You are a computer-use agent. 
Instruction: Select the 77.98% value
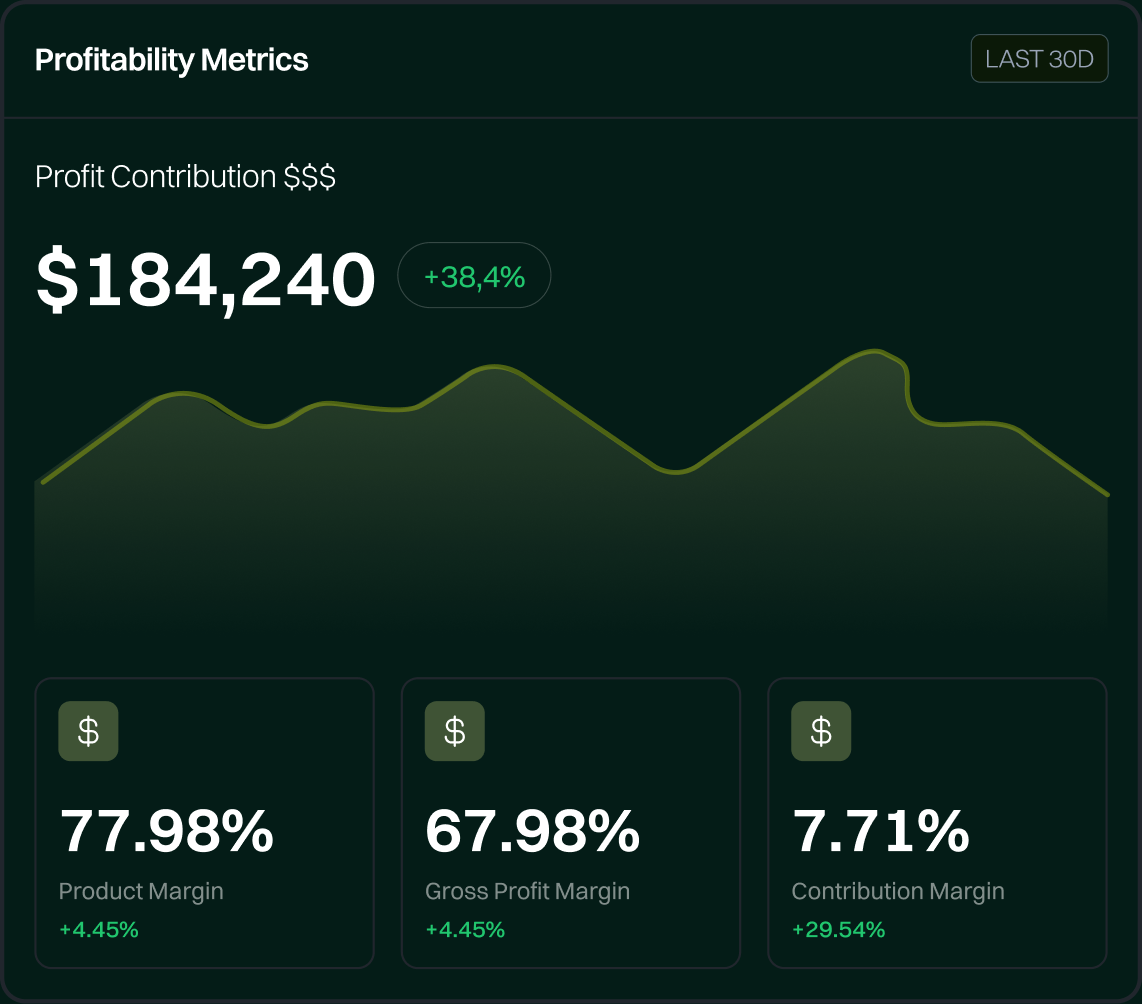click(x=167, y=831)
